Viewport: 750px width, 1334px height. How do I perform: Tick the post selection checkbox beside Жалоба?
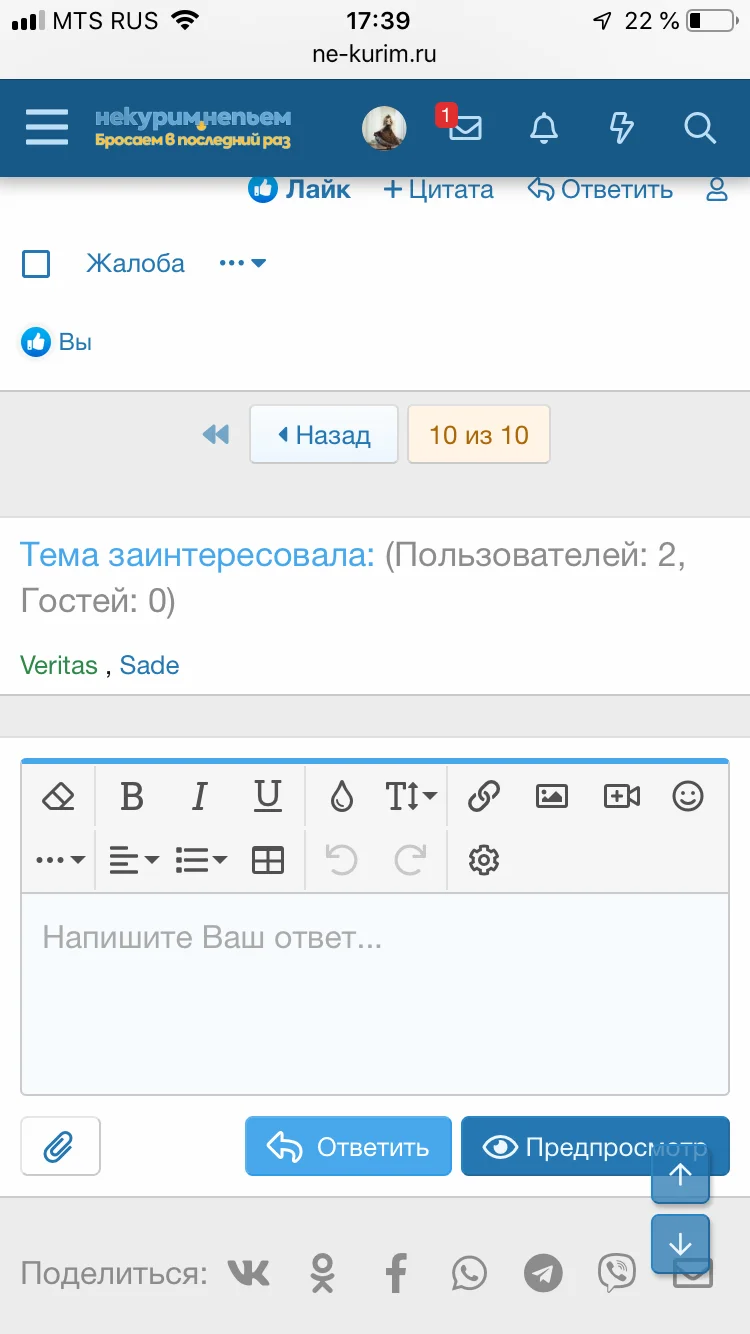36,264
